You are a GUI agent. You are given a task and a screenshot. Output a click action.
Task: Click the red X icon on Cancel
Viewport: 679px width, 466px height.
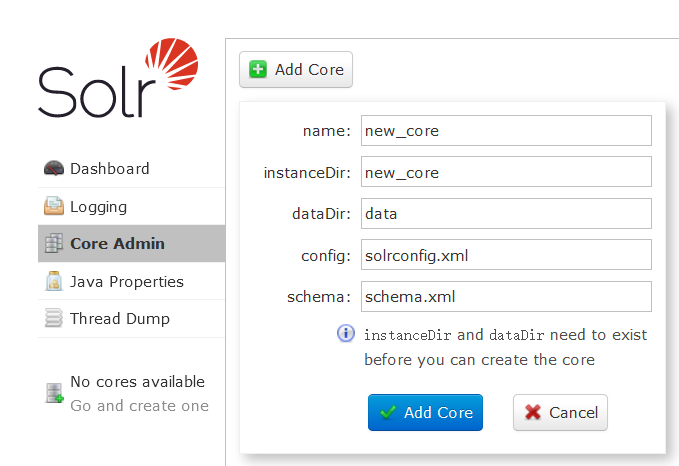pos(534,412)
